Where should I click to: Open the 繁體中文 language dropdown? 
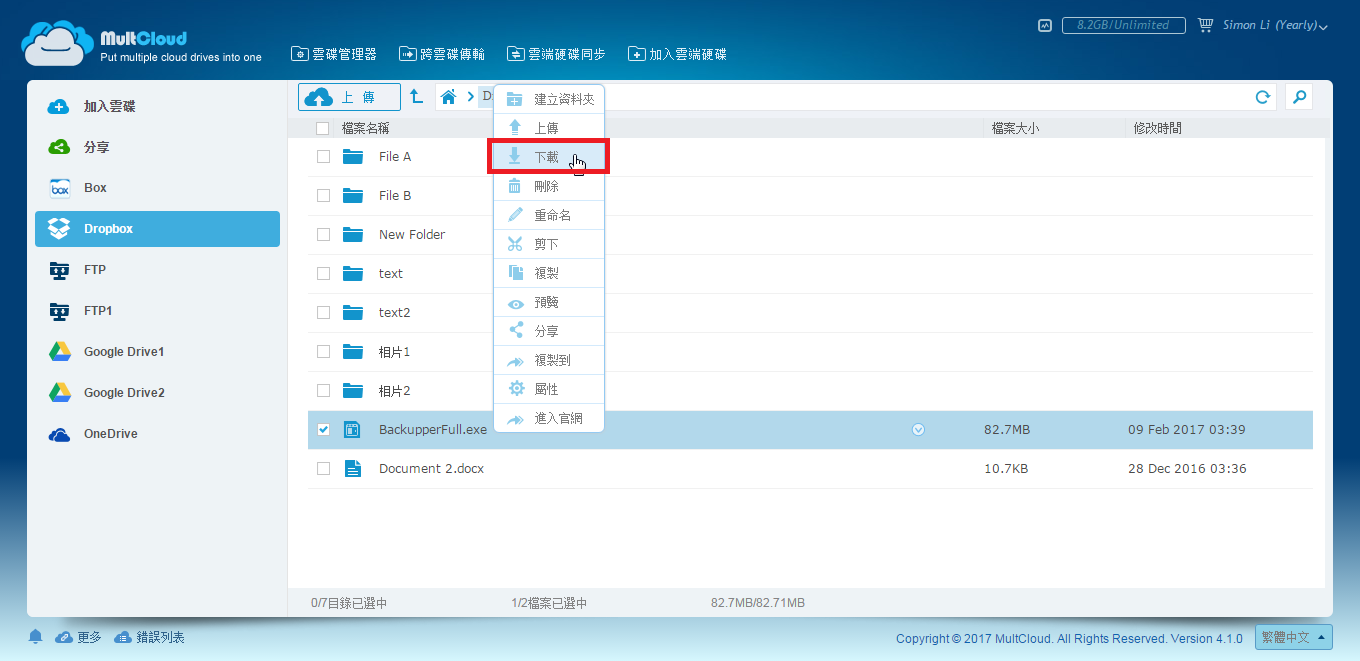click(1296, 637)
